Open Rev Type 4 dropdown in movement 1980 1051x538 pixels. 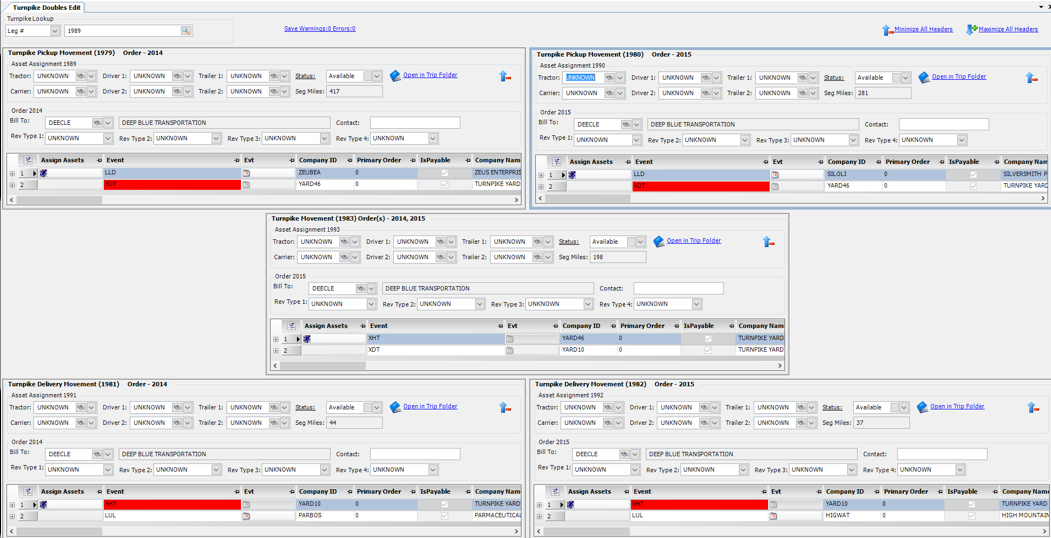[961, 141]
